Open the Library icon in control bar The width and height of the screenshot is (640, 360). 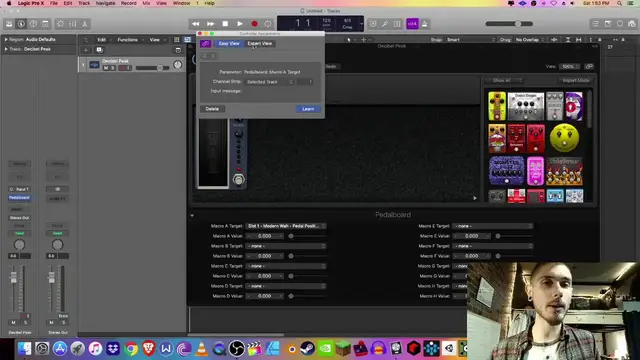(x=9, y=24)
